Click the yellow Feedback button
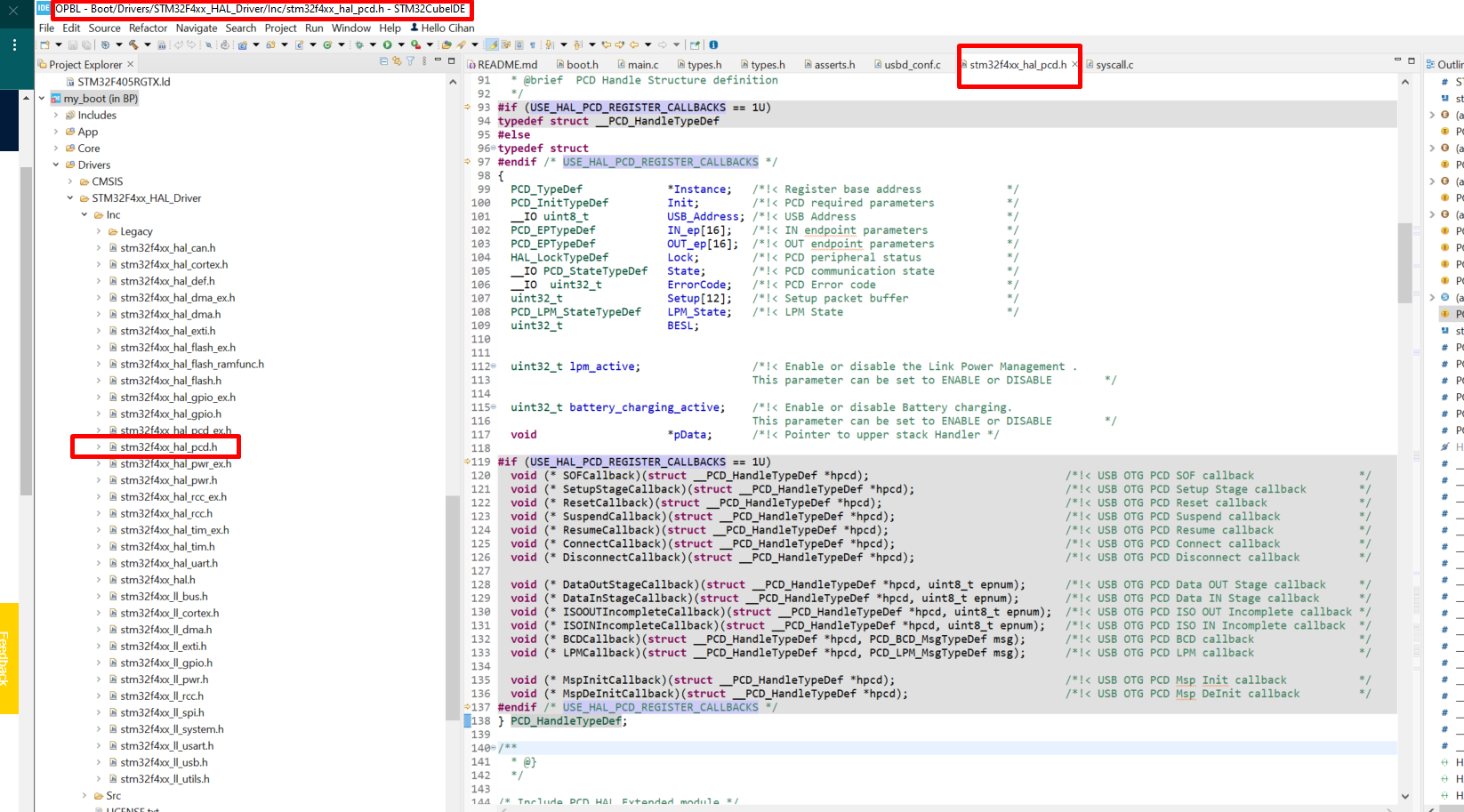Image resolution: width=1464 pixels, height=812 pixels. [x=9, y=658]
